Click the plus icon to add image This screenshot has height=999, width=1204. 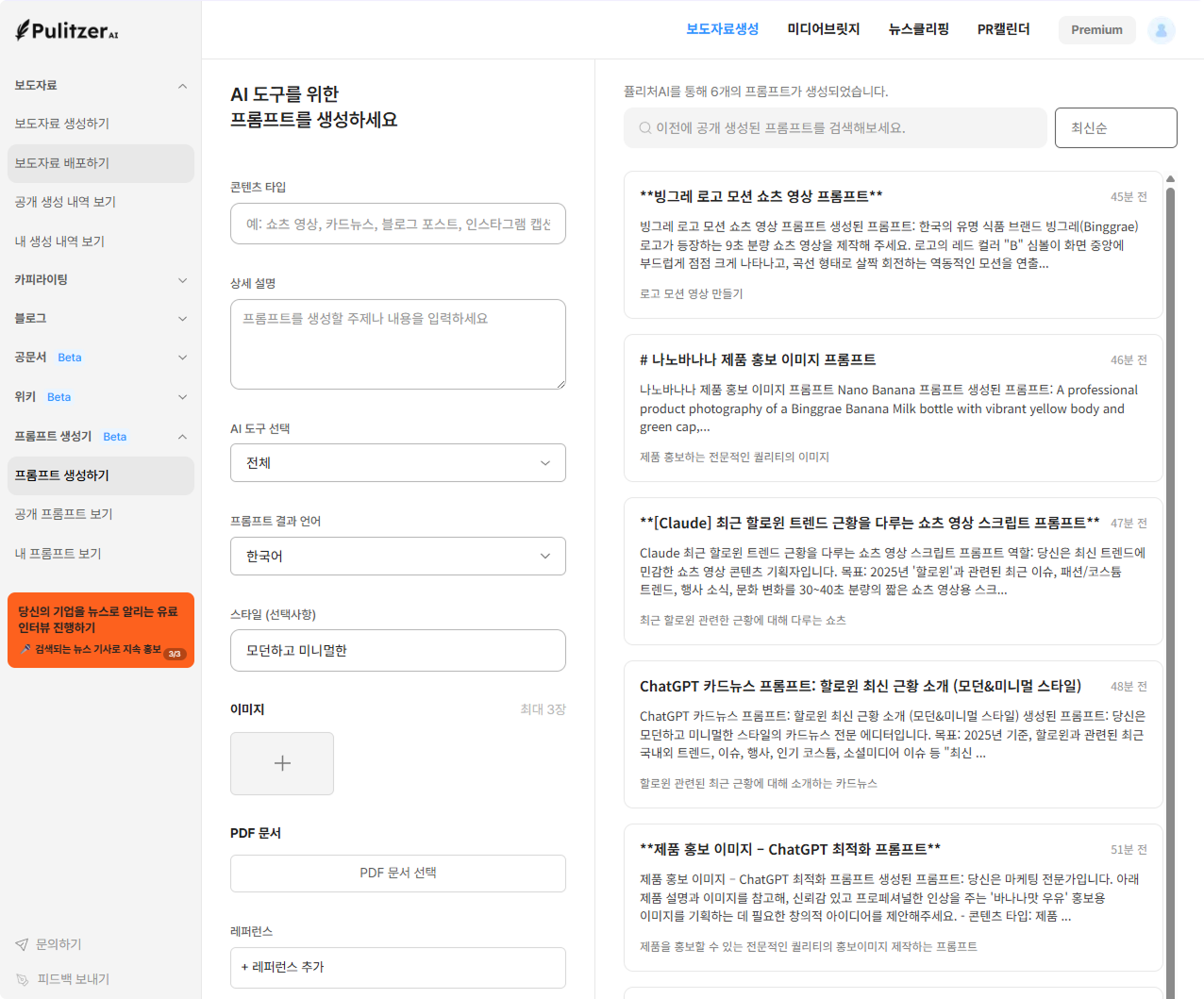282,763
